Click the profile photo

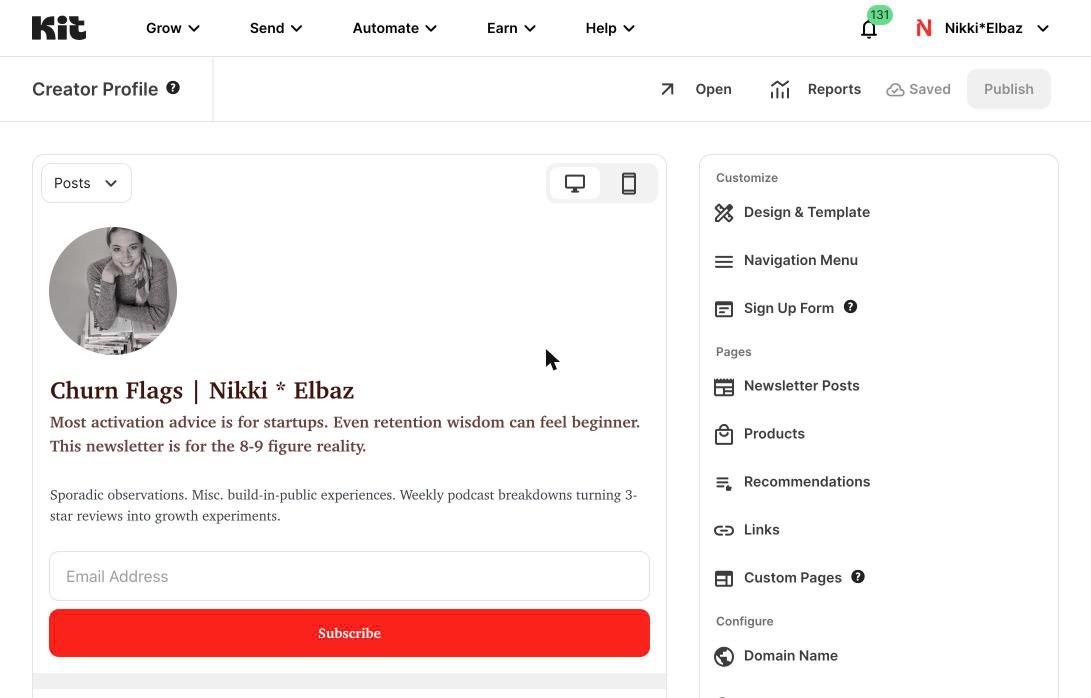point(113,291)
